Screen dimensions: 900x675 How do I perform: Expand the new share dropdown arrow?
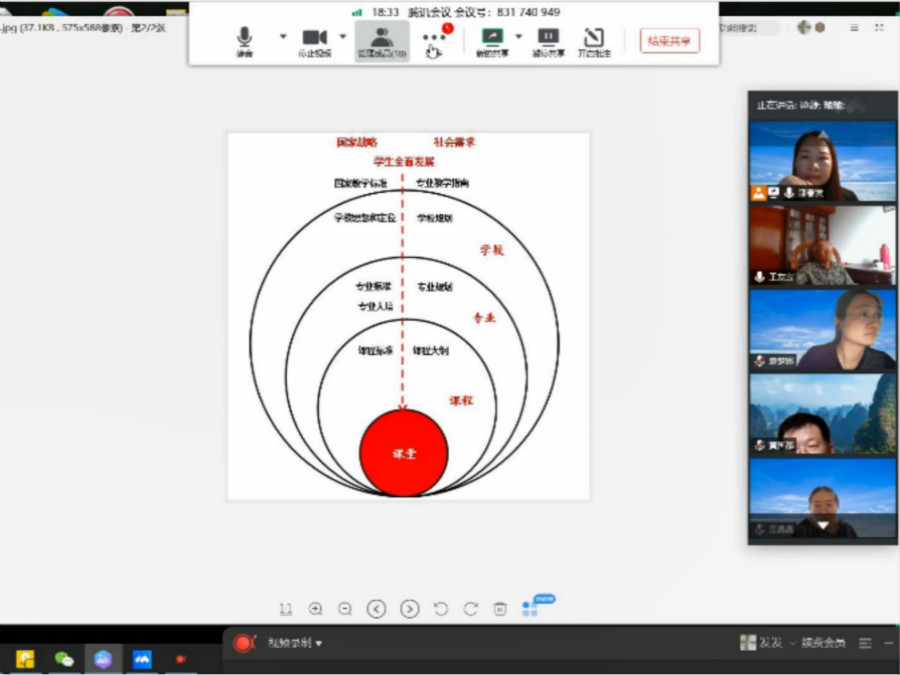tap(518, 37)
